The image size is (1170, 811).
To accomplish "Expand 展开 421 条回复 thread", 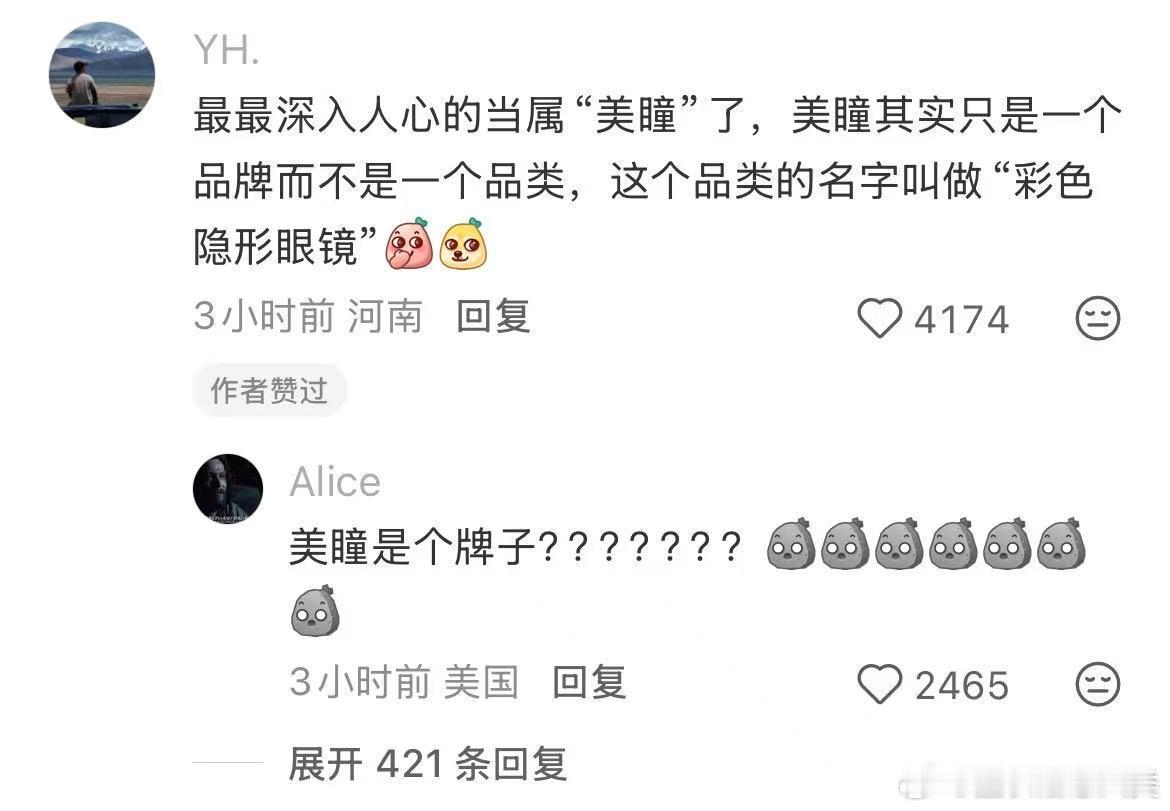I will [x=428, y=764].
